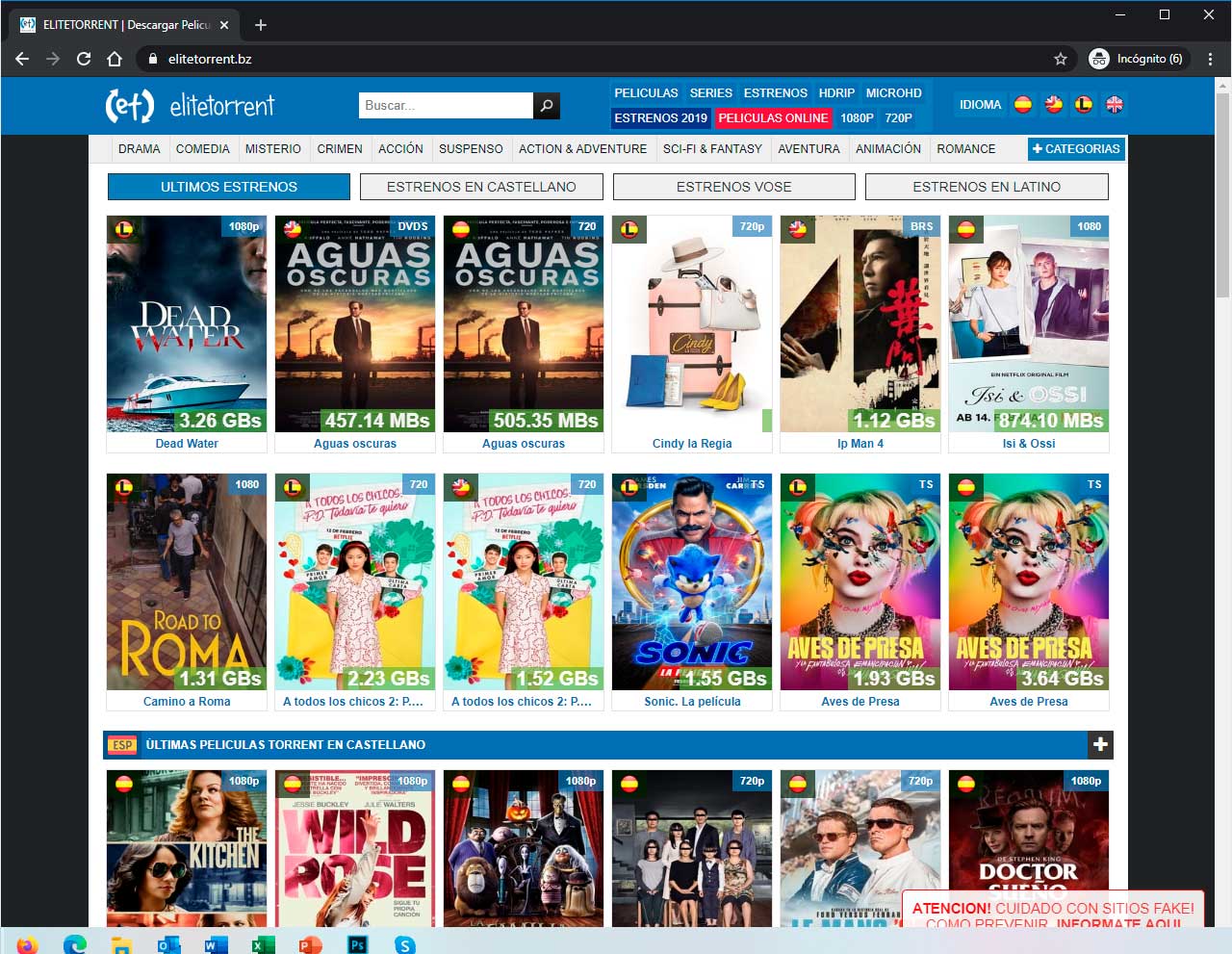Open the Dead Water title link
The width and height of the screenshot is (1232, 954).
187,444
